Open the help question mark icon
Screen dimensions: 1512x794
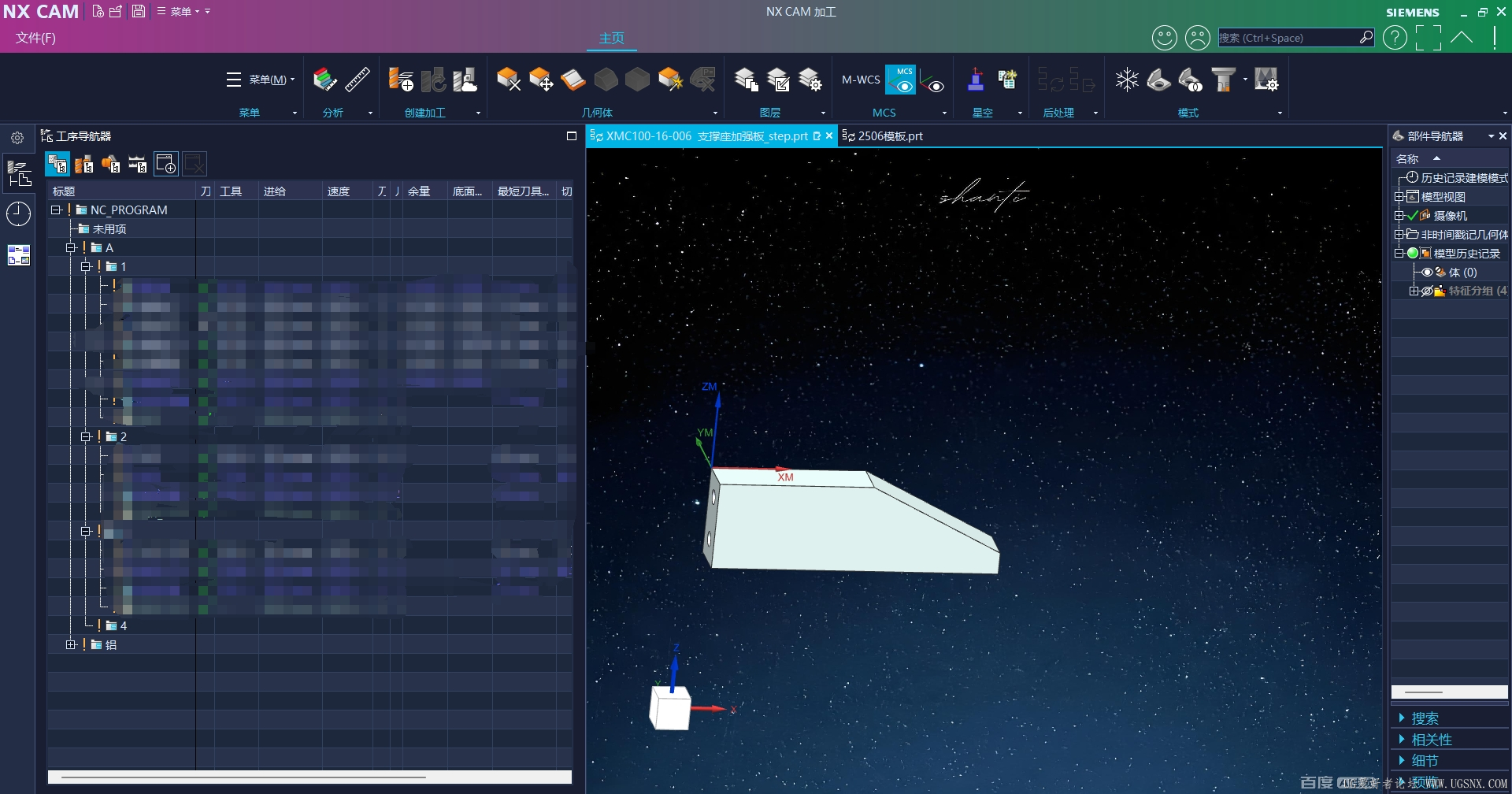(x=1395, y=38)
